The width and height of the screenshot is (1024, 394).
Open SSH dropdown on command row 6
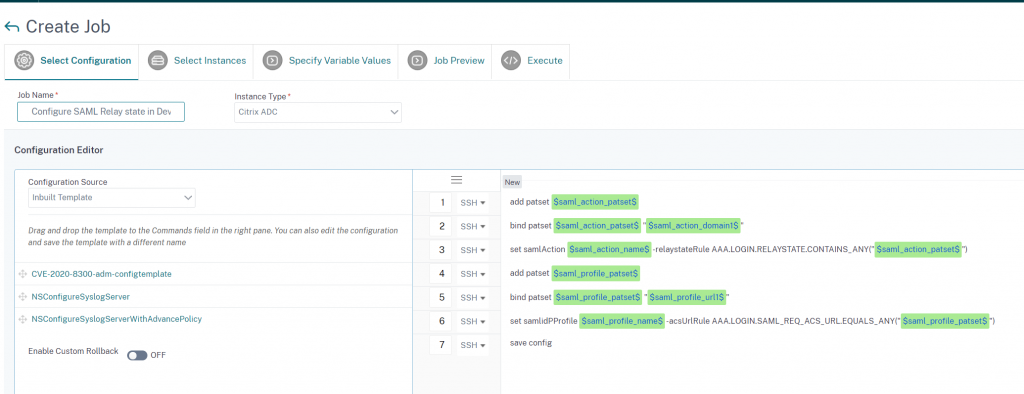[473, 321]
